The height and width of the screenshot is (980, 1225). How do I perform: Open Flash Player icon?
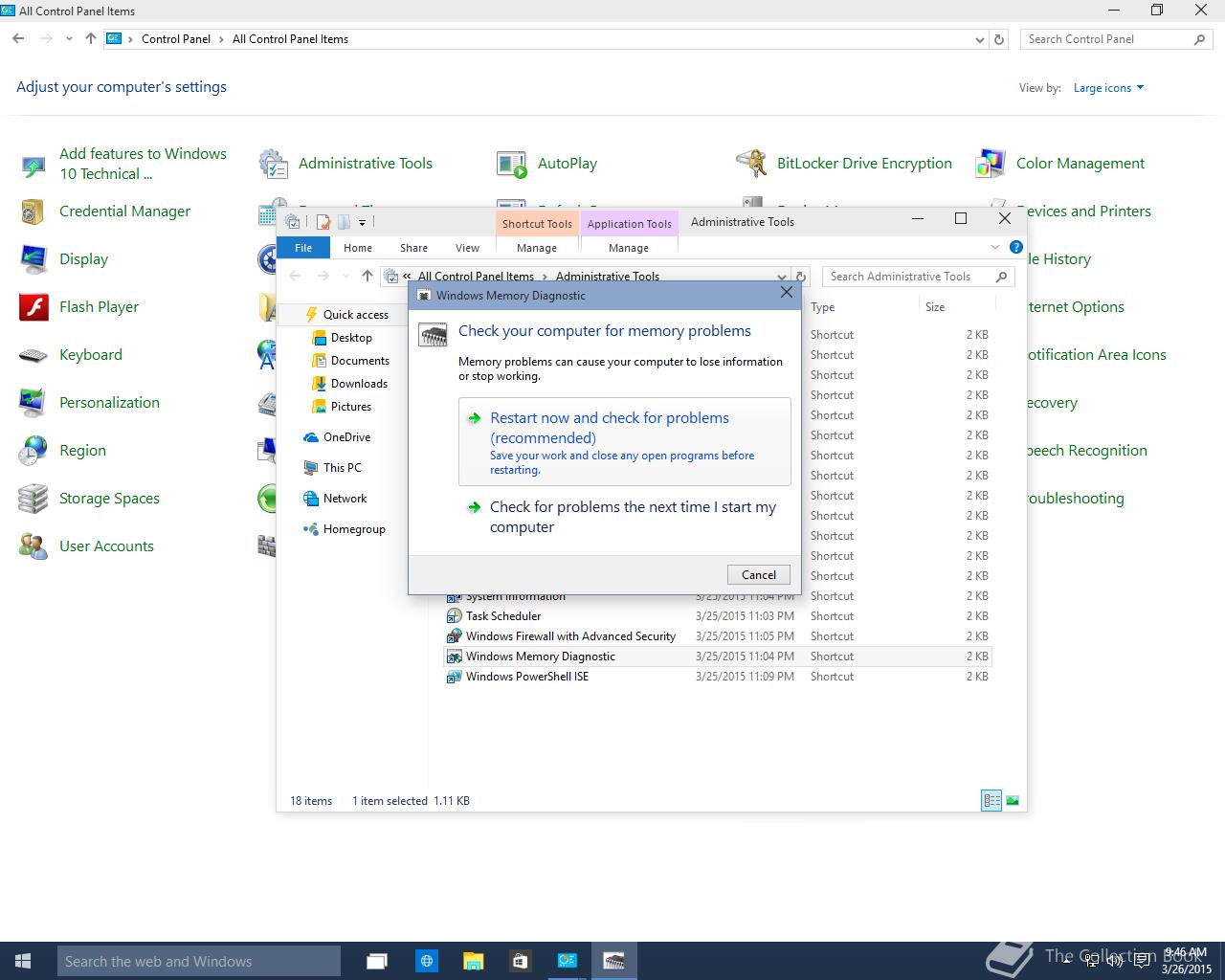pyautogui.click(x=33, y=307)
